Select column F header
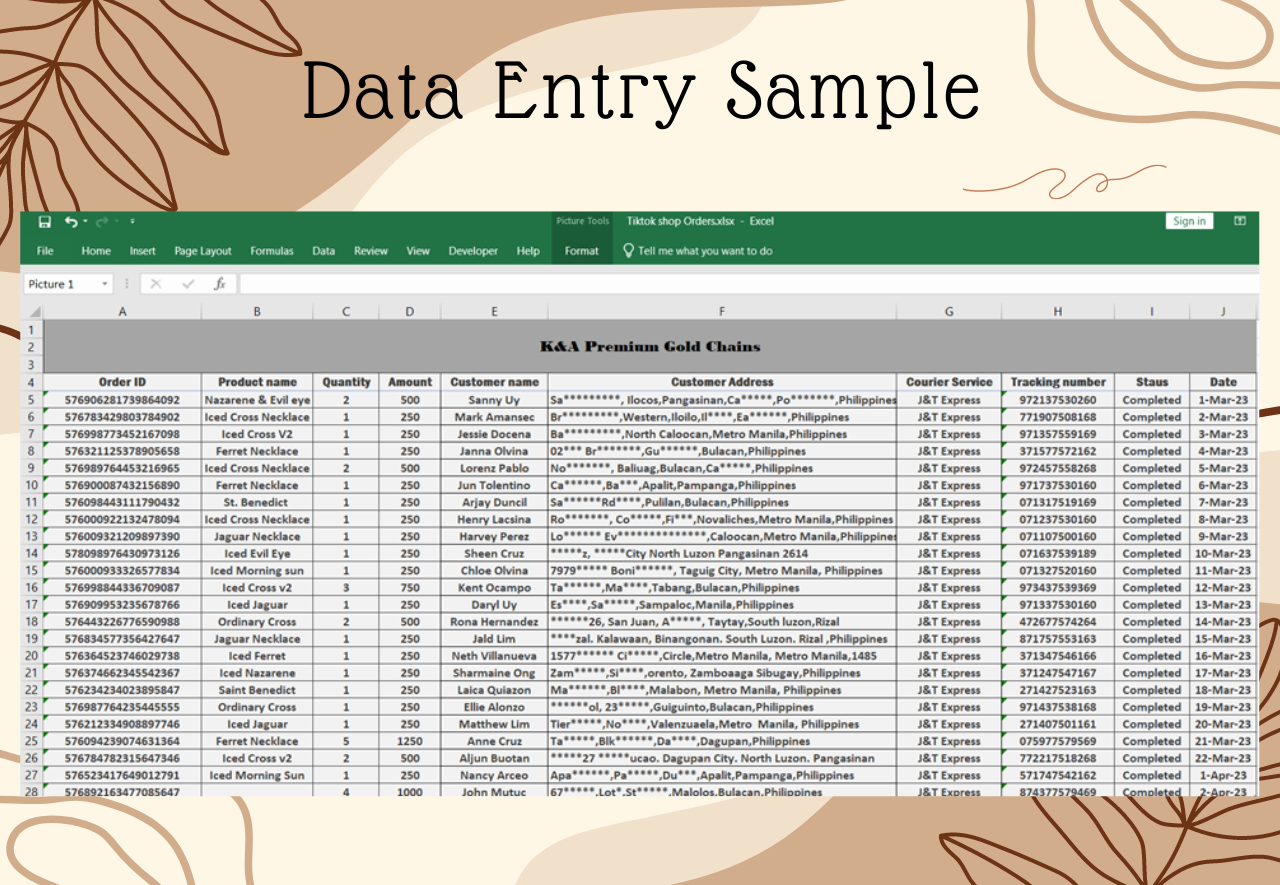The height and width of the screenshot is (885, 1280). pos(722,312)
